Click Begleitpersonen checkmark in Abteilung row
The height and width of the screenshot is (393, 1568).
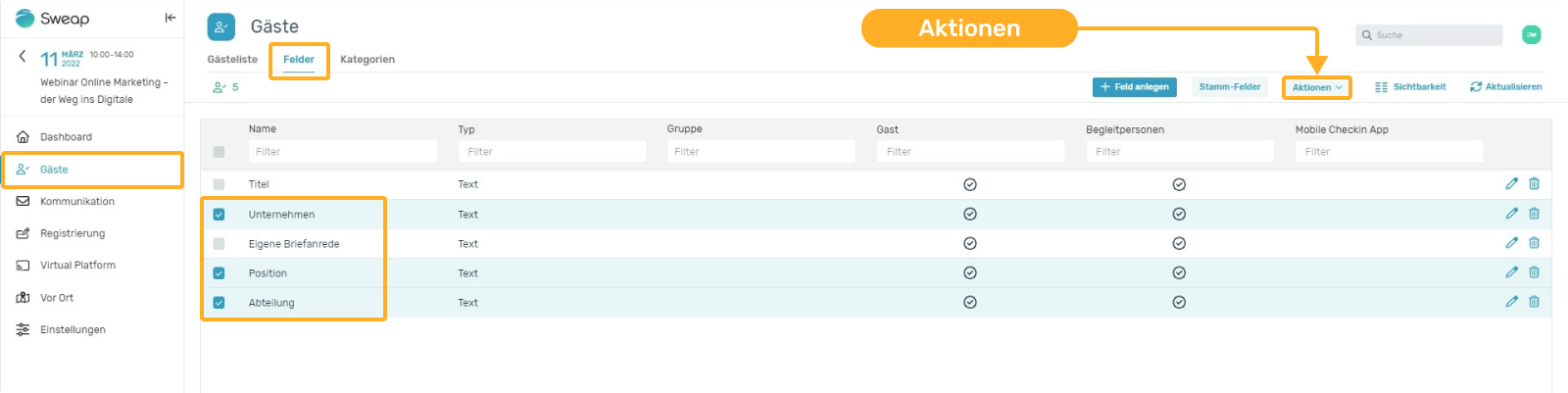point(1180,303)
